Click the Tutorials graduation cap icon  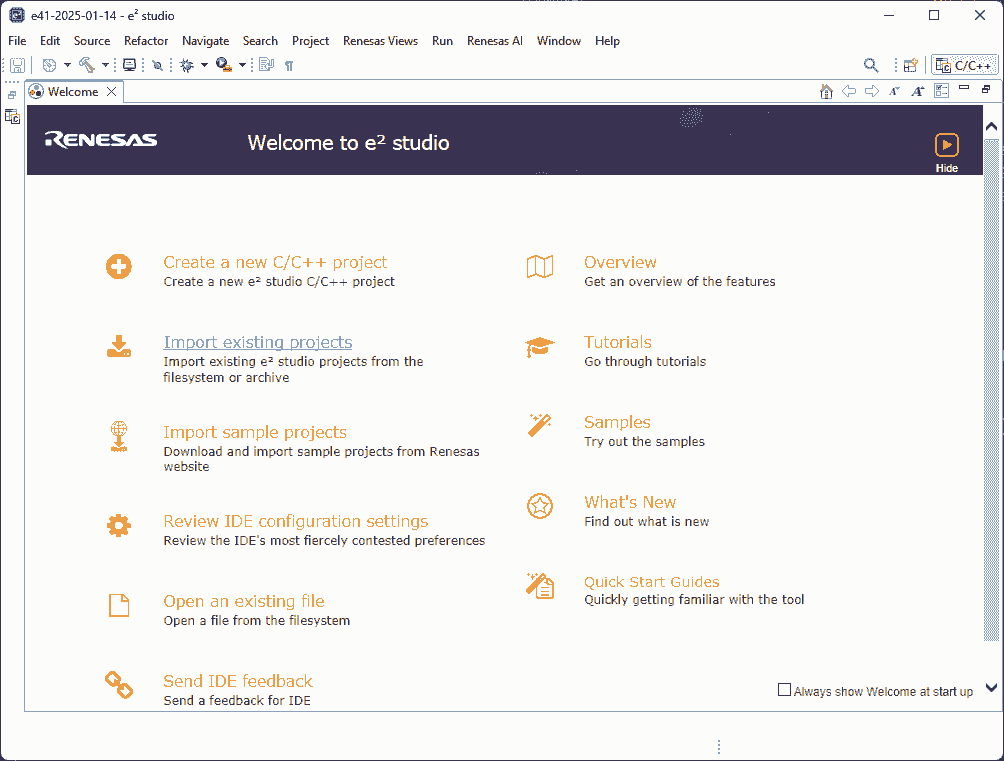[x=540, y=348]
